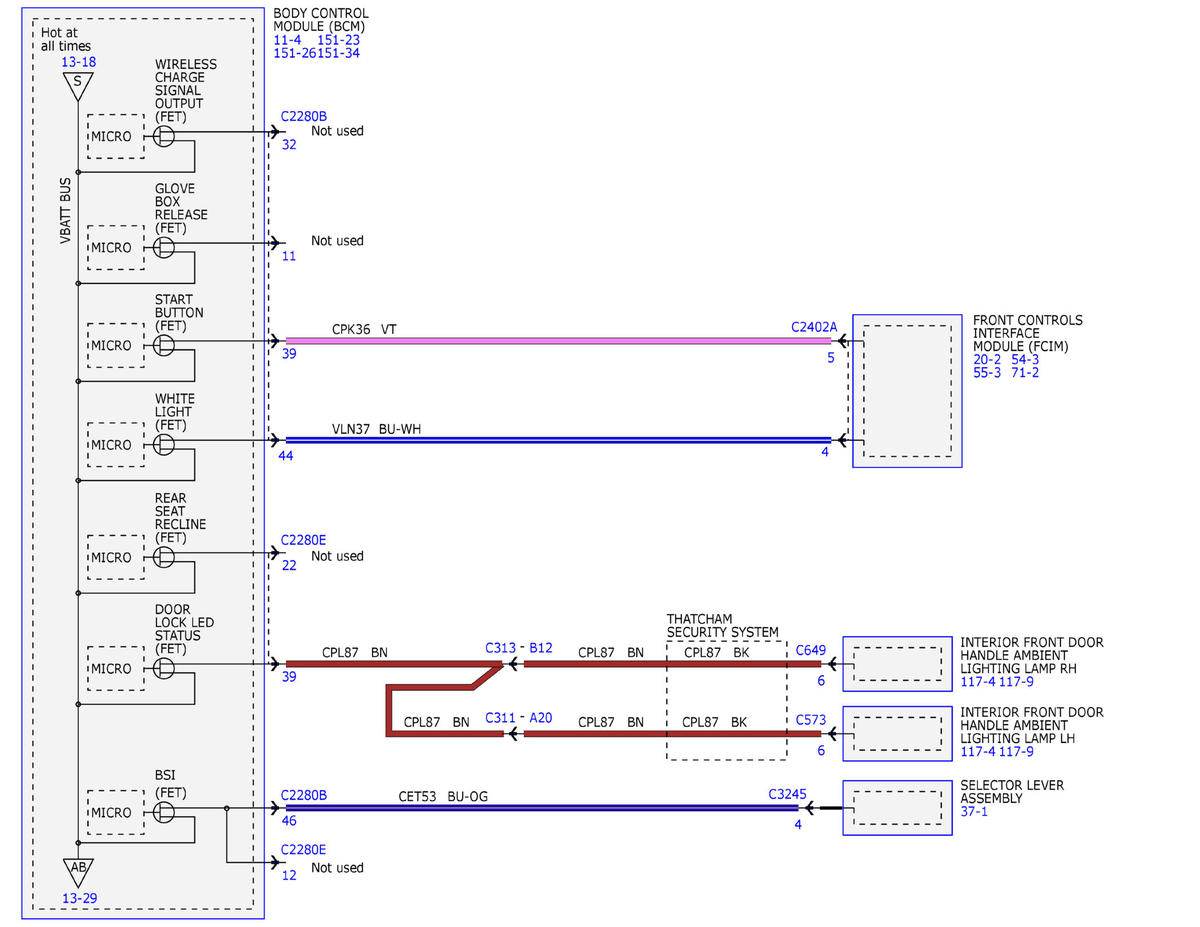Viewport: 1200px width, 927px height.
Task: Follow BCM reference link 11-4
Action: (x=288, y=40)
